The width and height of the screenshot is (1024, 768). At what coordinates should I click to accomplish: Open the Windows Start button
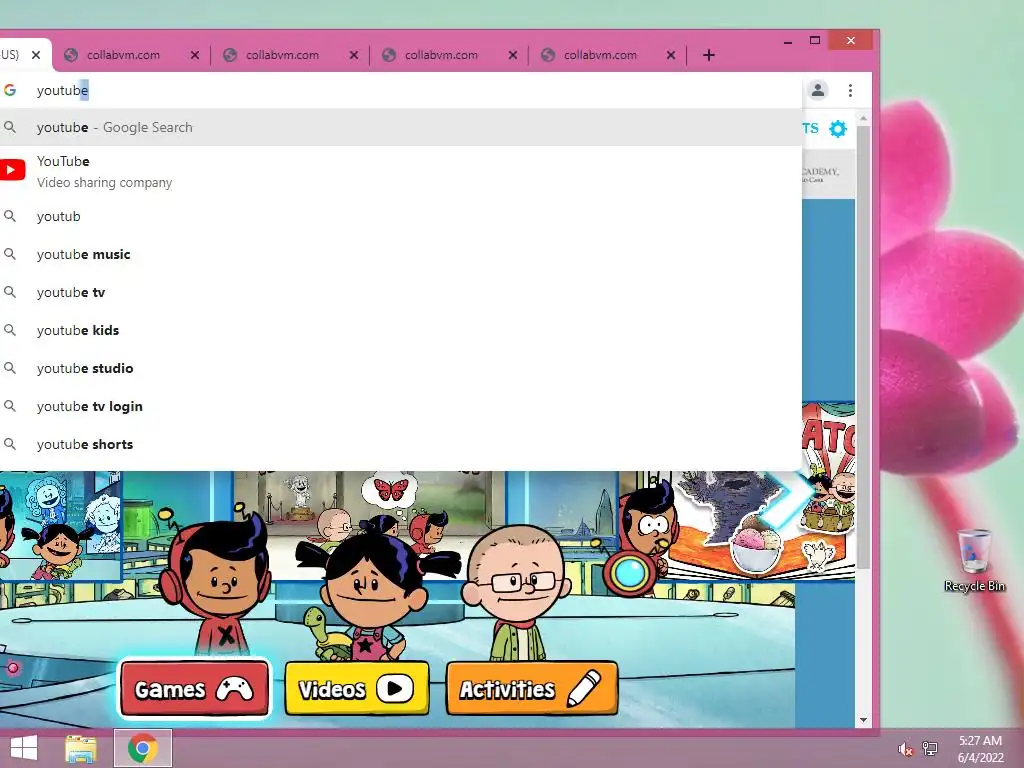point(24,748)
